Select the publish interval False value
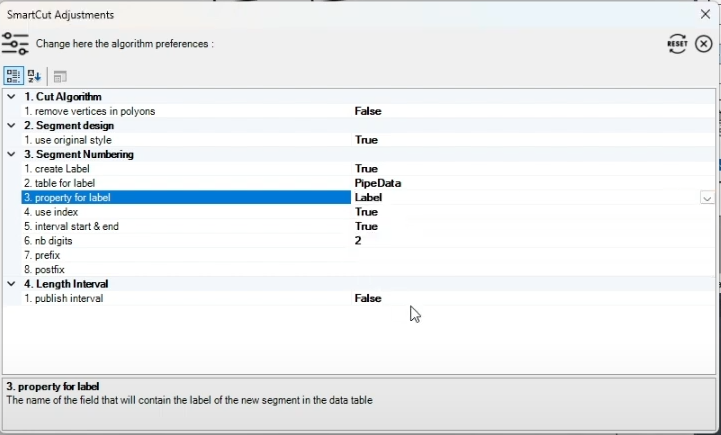 click(368, 298)
